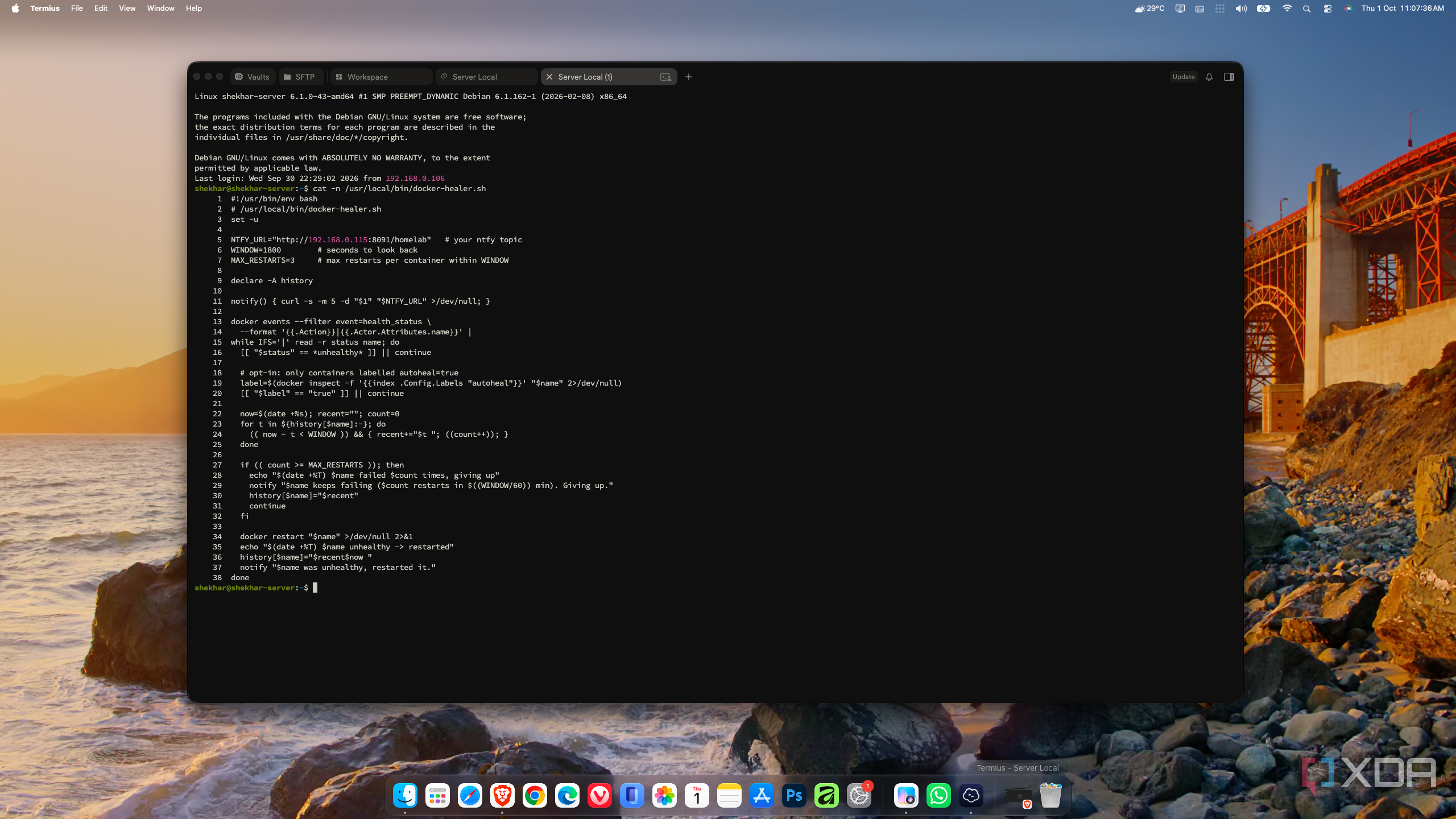The image size is (1456, 819).
Task: Add a new tab with plus icon
Action: (689, 77)
